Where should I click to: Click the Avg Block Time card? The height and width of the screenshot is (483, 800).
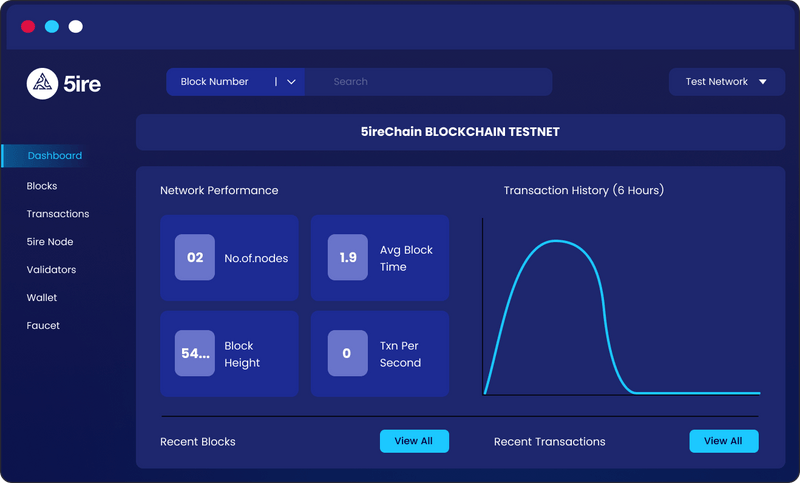(x=380, y=258)
